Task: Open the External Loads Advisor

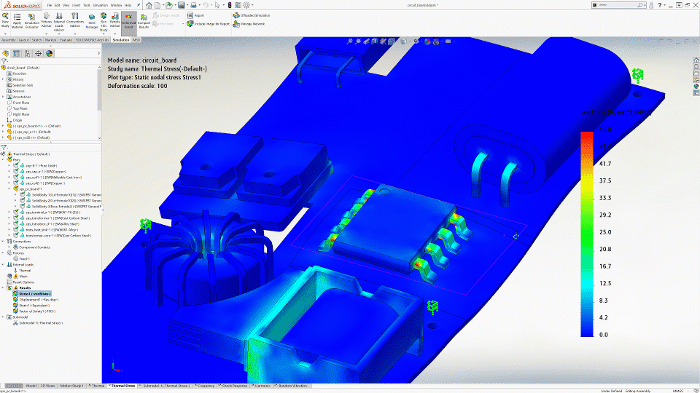Action: click(x=59, y=21)
